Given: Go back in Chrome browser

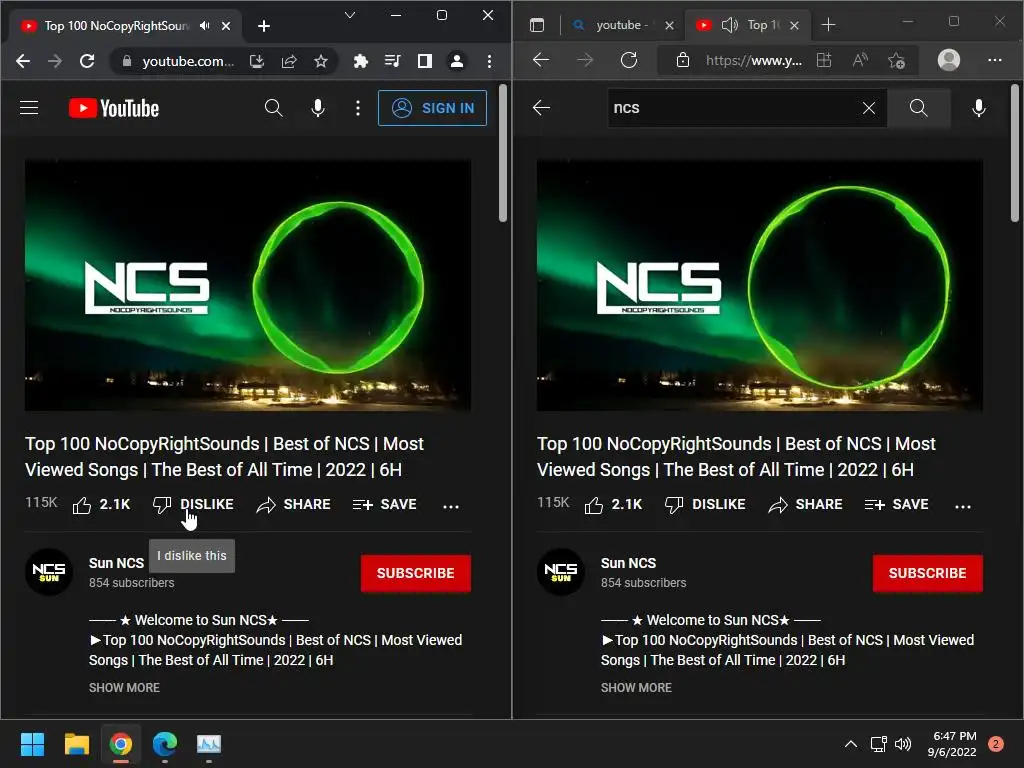Looking at the screenshot, I should coord(23,61).
